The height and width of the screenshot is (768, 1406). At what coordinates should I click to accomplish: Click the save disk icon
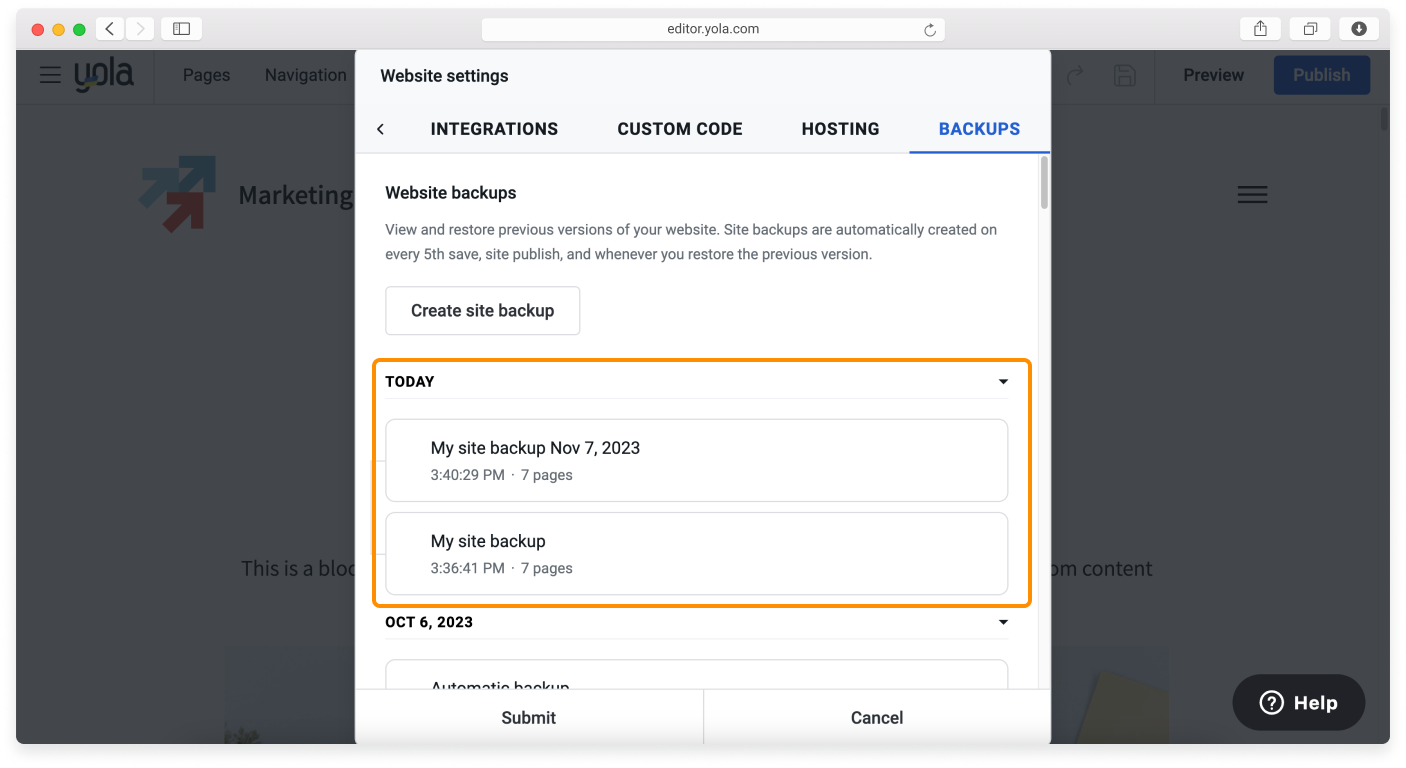click(1125, 75)
